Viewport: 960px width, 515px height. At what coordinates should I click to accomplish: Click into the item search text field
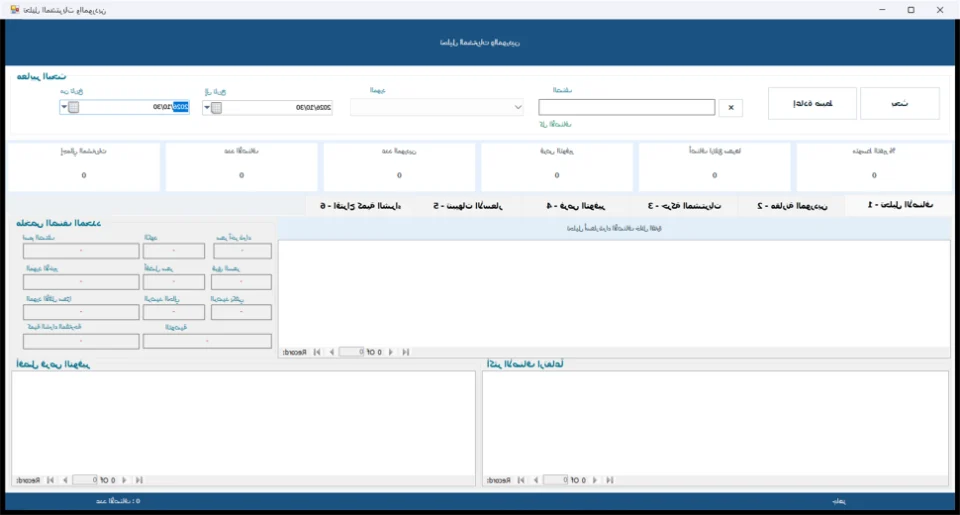(626, 107)
